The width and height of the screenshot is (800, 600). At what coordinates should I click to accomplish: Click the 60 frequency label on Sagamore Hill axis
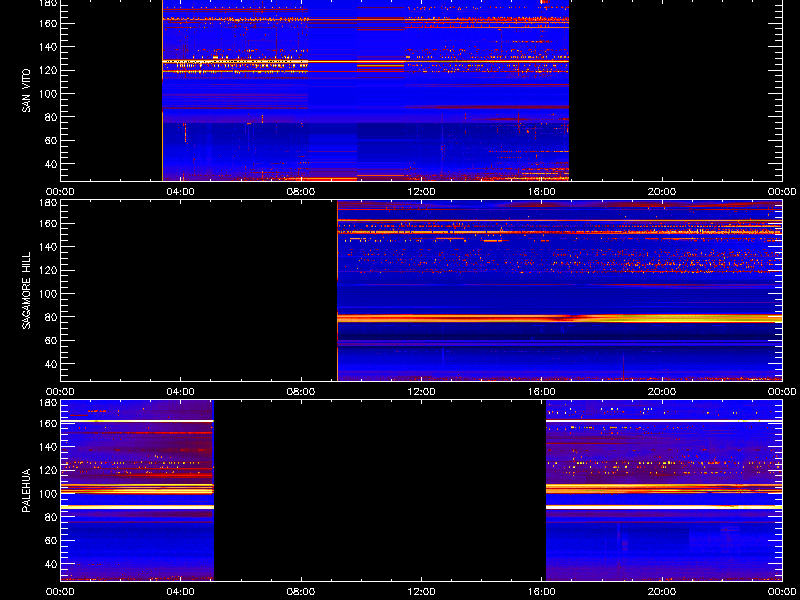point(51,341)
